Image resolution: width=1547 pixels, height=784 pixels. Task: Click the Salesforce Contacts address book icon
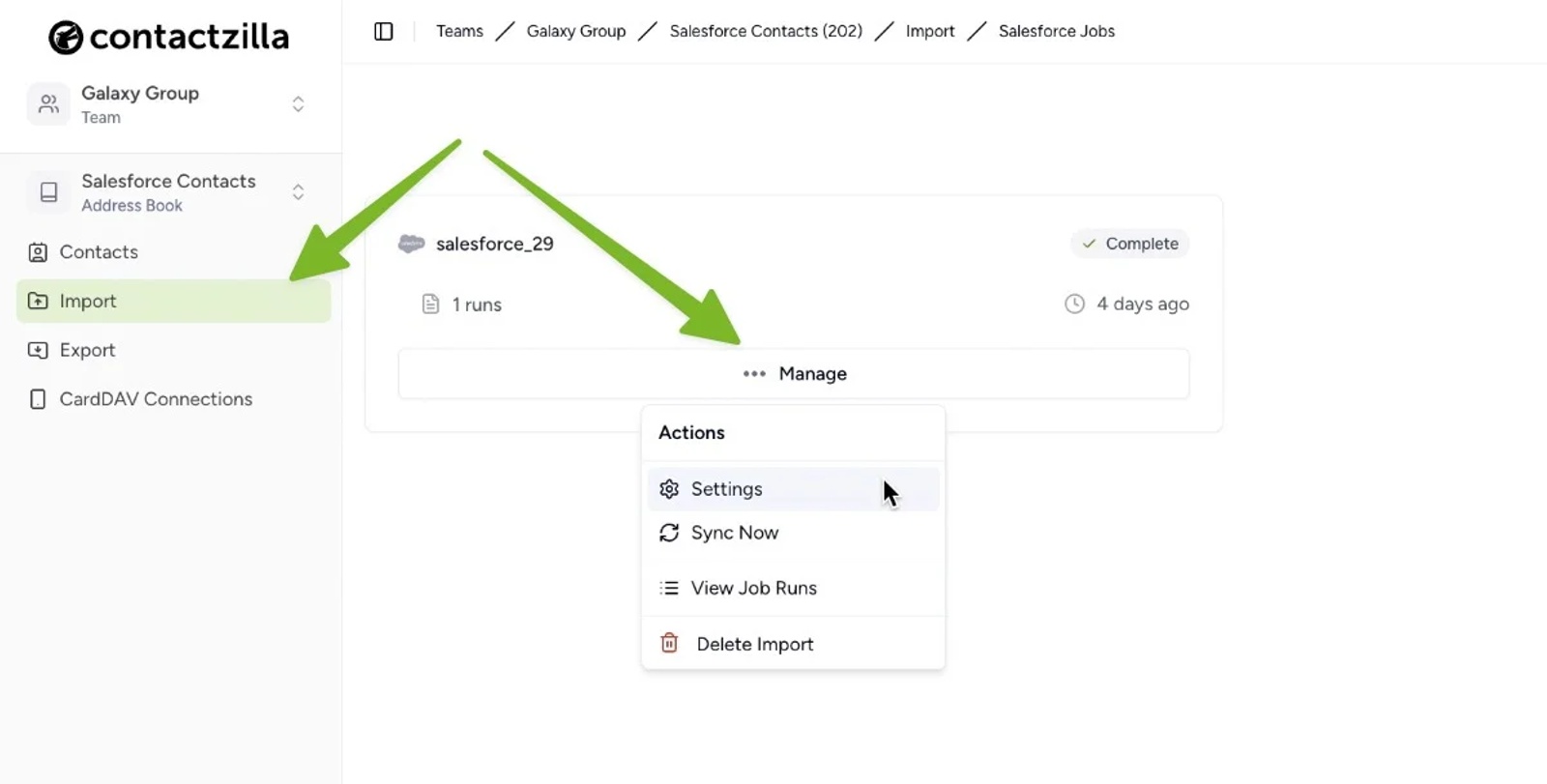pos(48,192)
